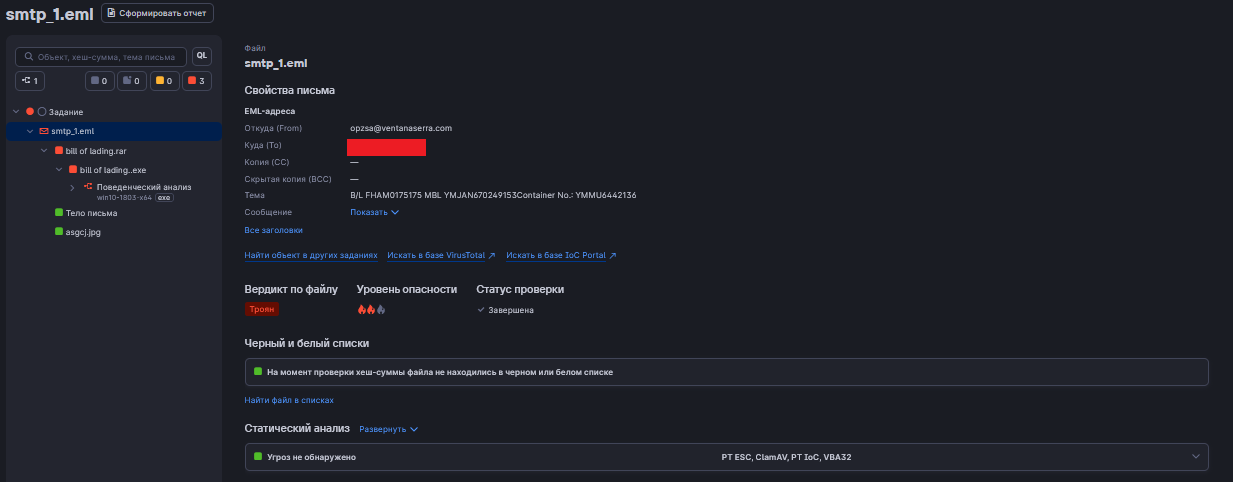Click the hollow circle icon beside Задание

(x=42, y=112)
